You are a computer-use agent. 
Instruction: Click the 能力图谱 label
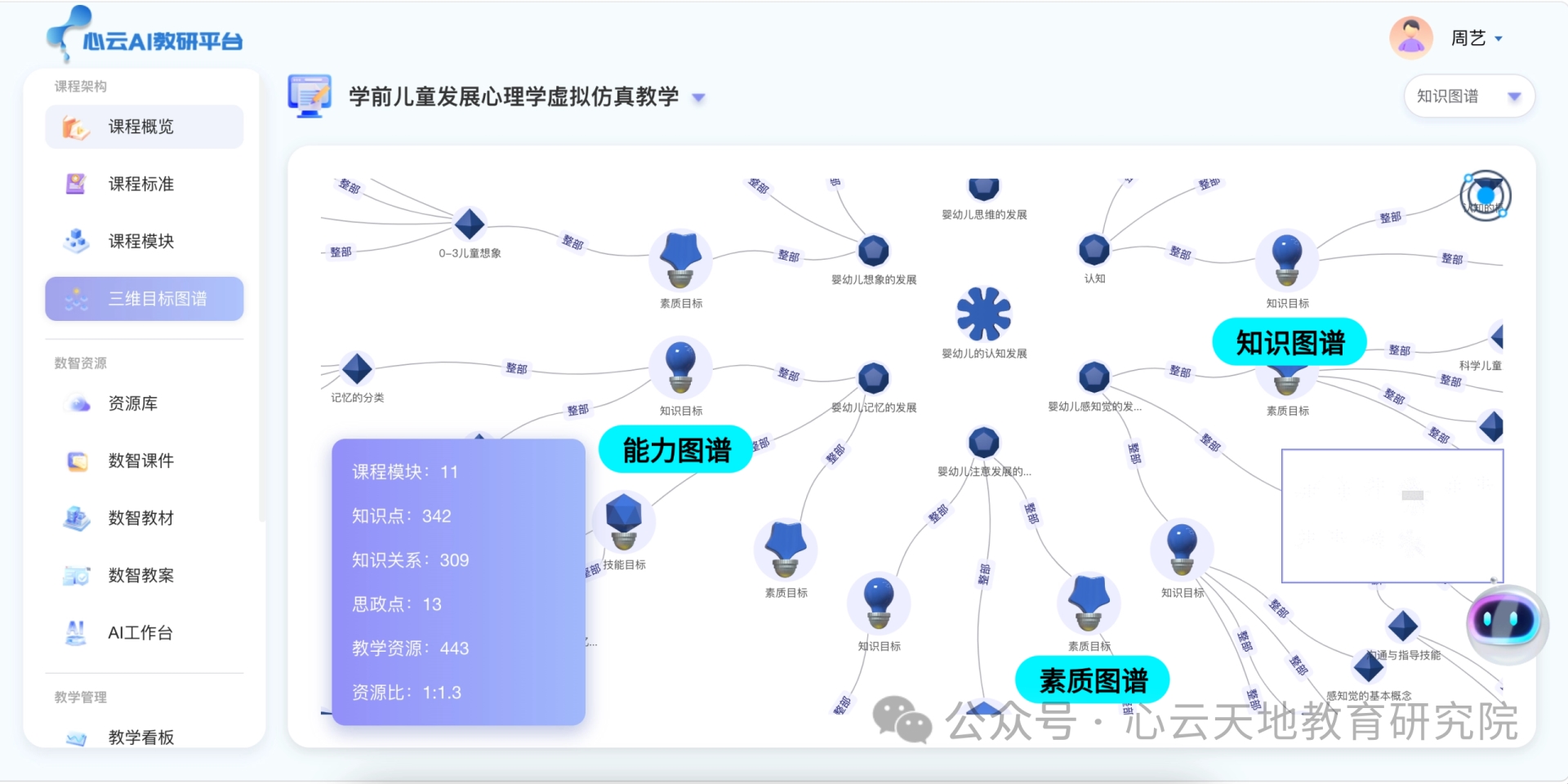click(675, 448)
